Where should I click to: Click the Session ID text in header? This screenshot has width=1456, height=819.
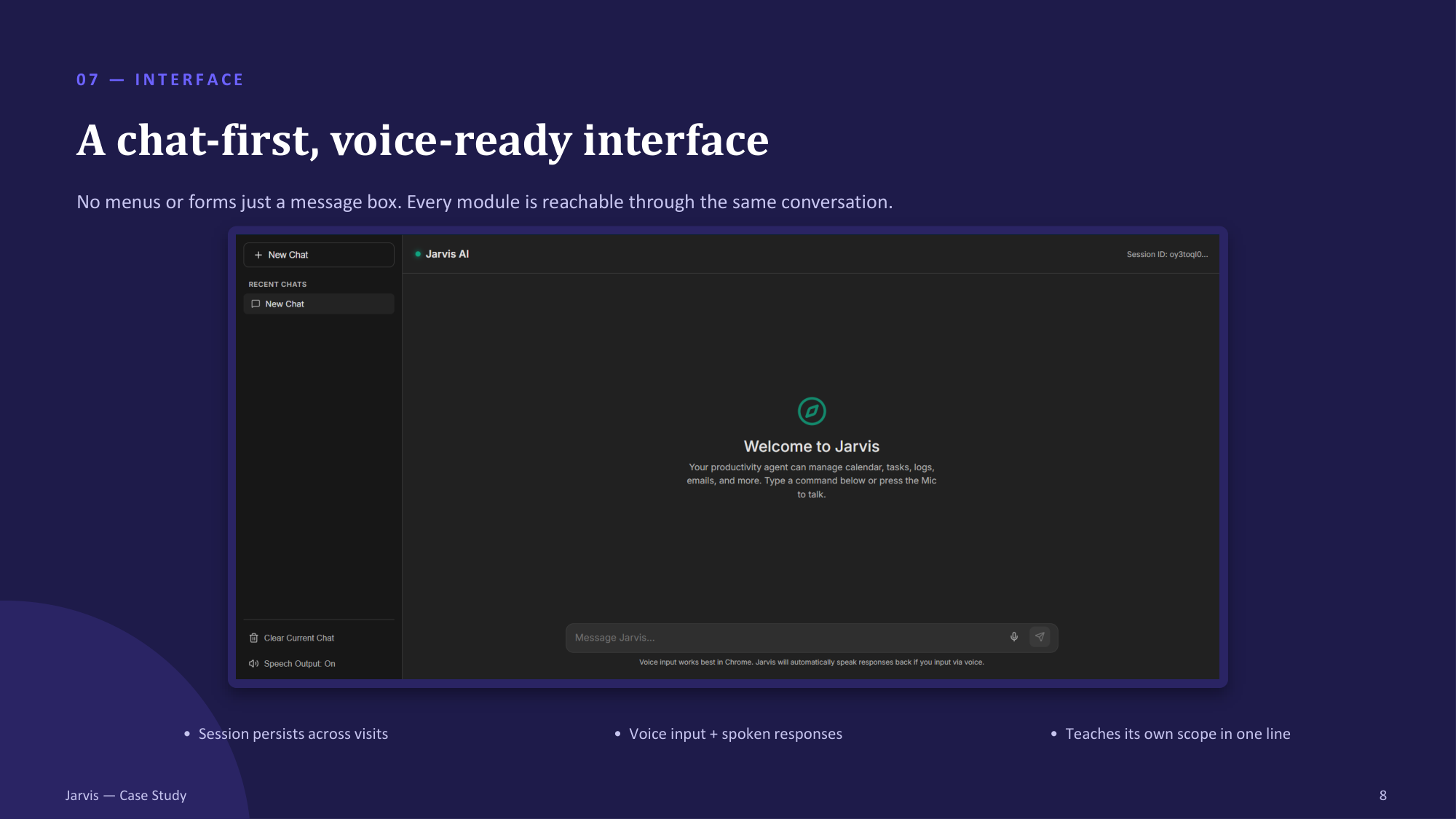[1167, 255]
